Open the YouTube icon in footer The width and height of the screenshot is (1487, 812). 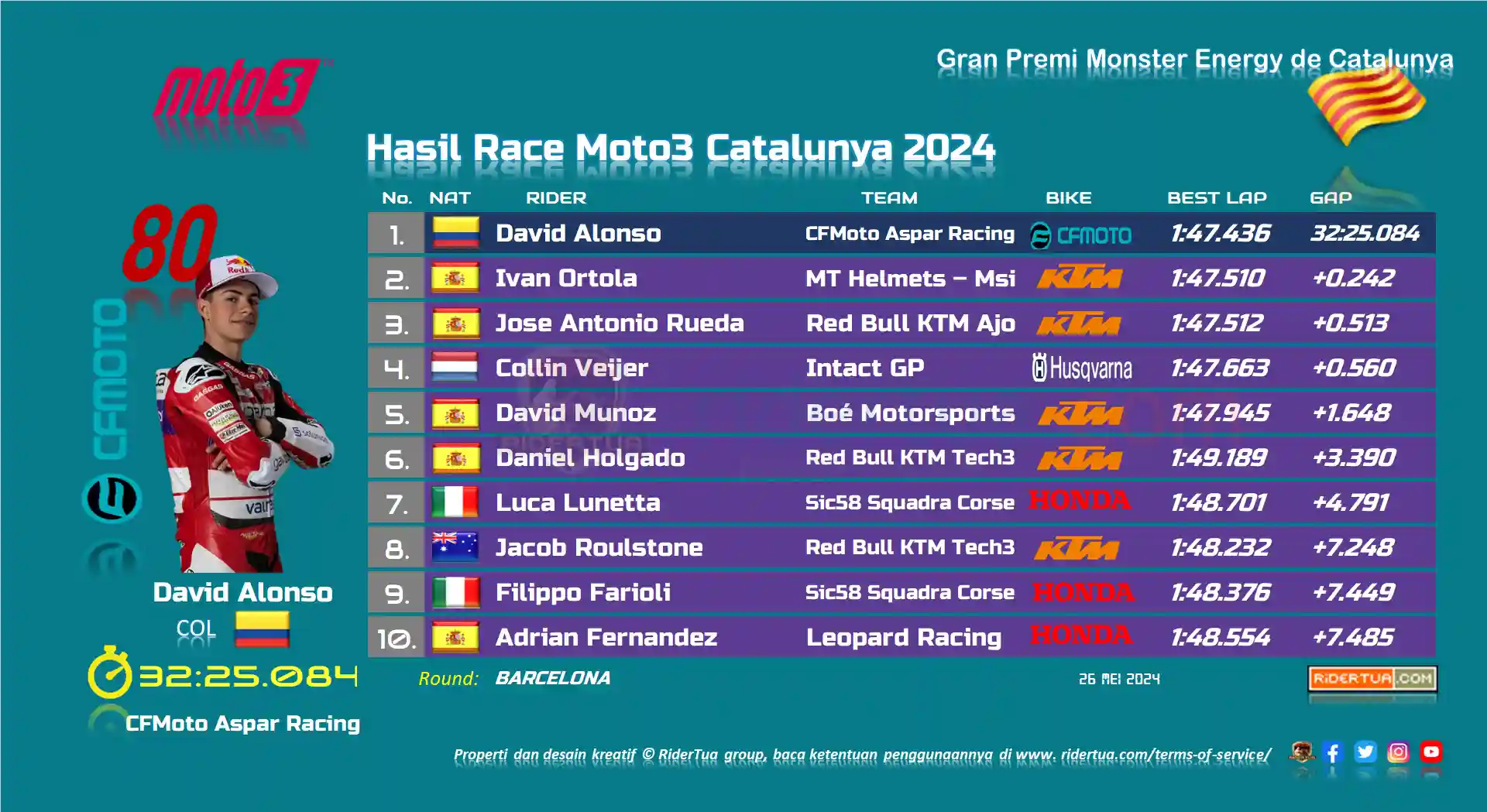tap(1431, 752)
